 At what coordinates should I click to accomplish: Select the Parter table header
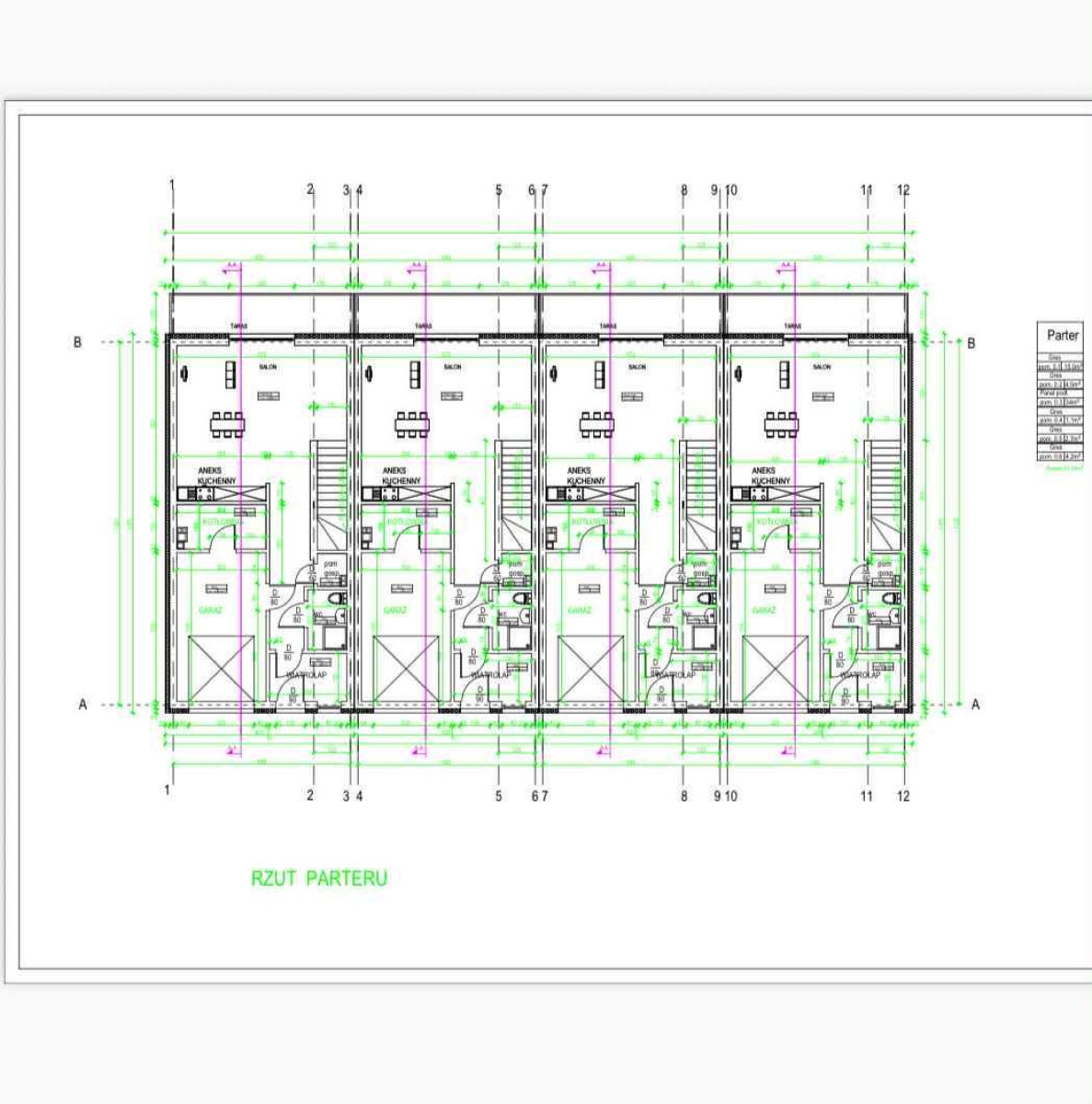pos(1063,336)
